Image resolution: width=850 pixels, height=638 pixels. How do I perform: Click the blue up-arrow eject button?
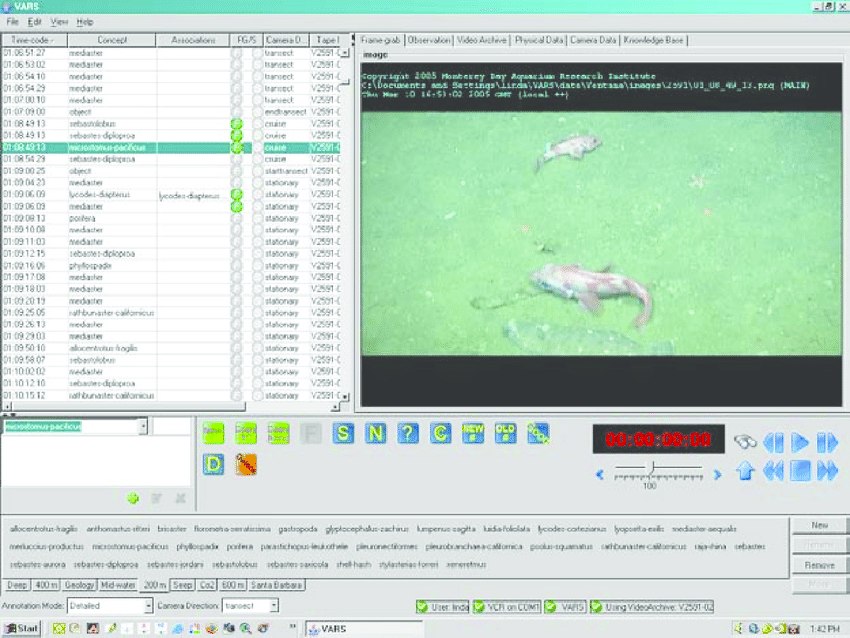click(x=745, y=471)
